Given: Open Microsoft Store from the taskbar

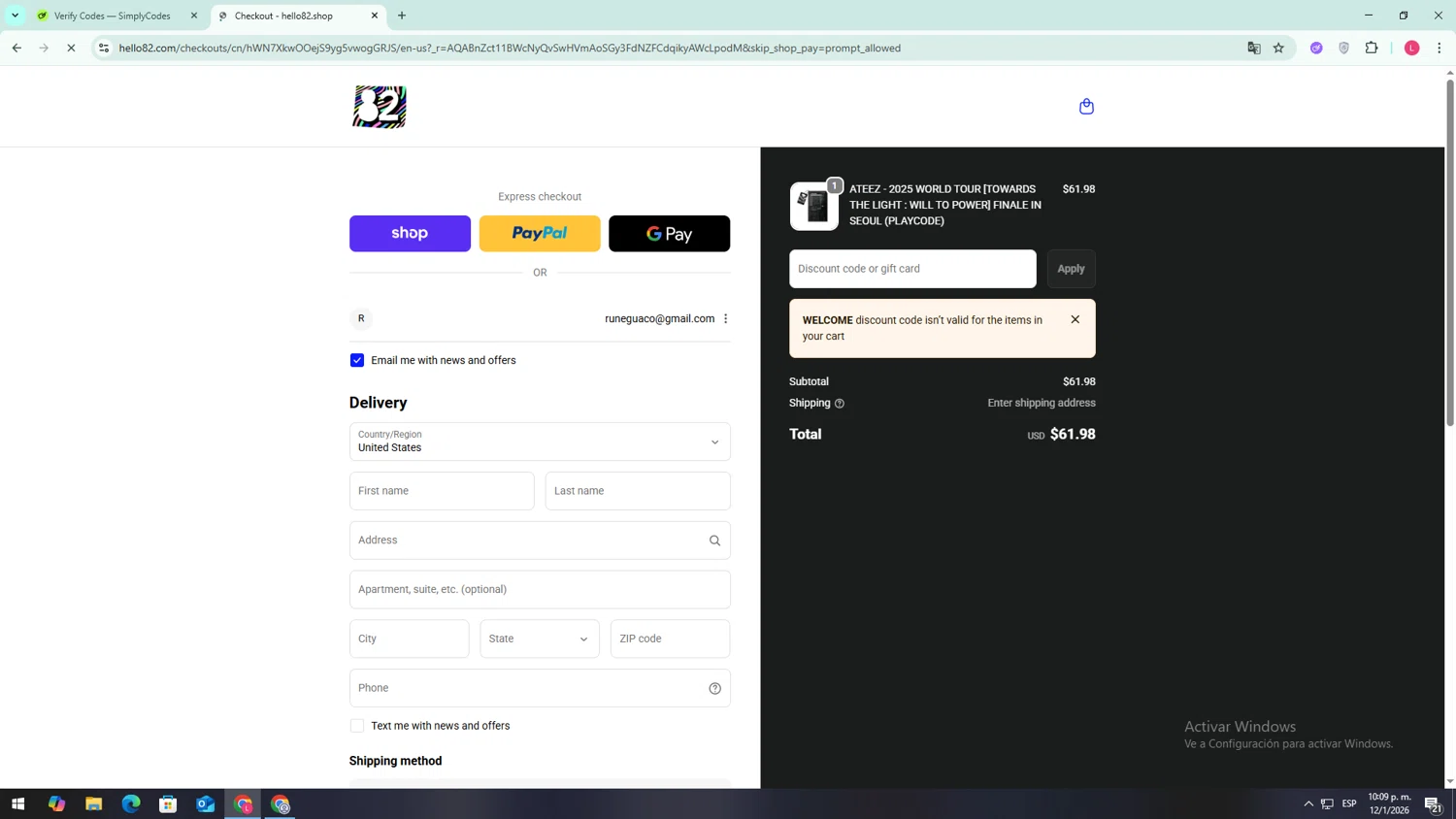Looking at the screenshot, I should (x=168, y=803).
